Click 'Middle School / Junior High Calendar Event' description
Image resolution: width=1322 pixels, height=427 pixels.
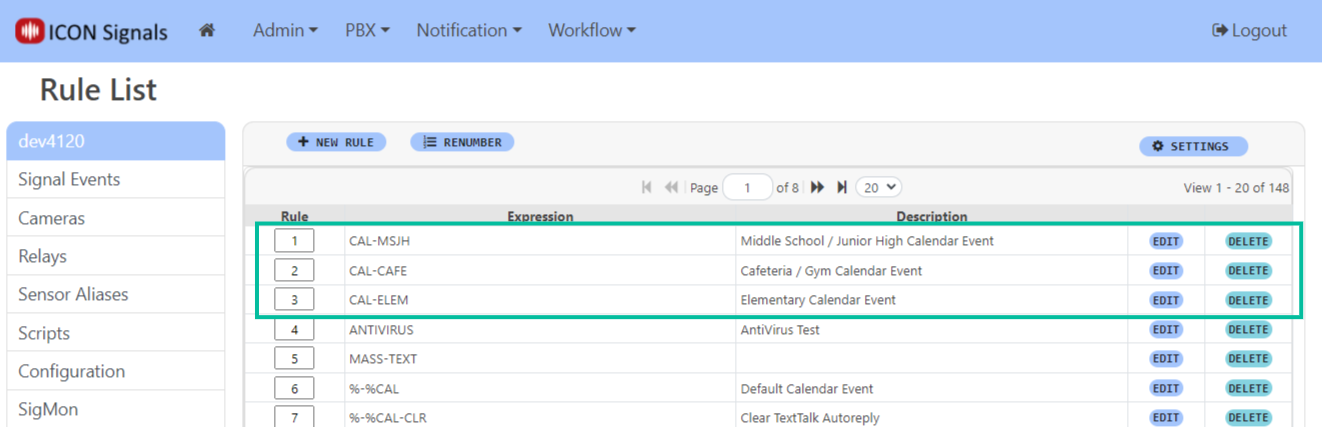[x=867, y=241]
